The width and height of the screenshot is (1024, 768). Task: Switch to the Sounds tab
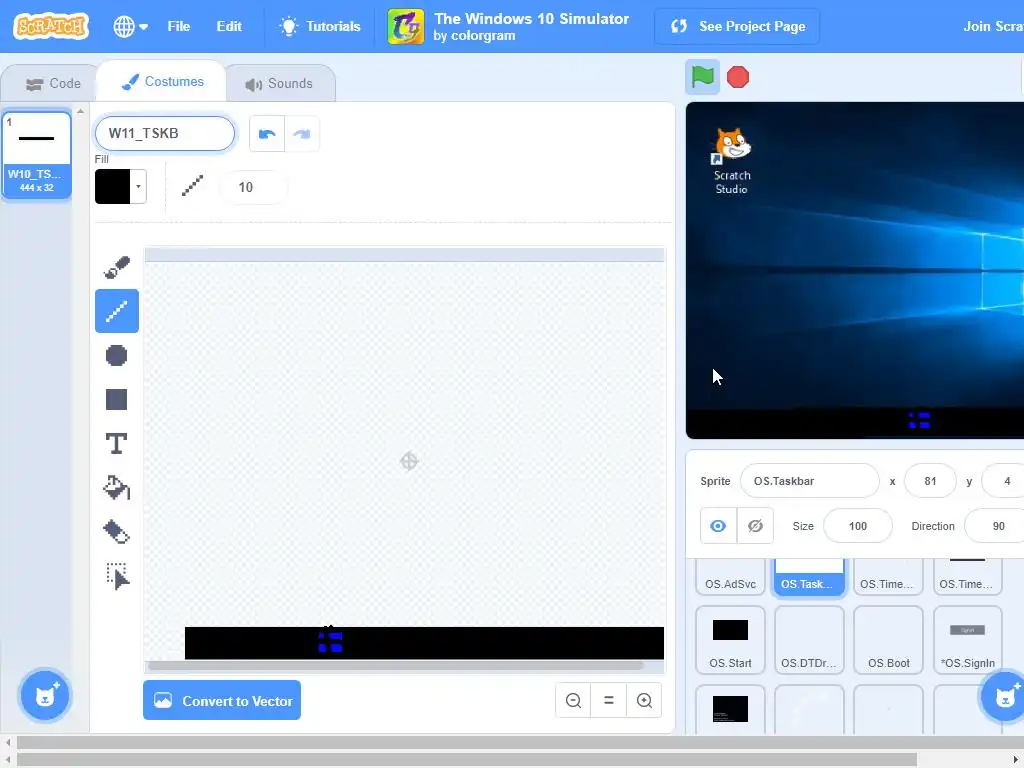[279, 84]
